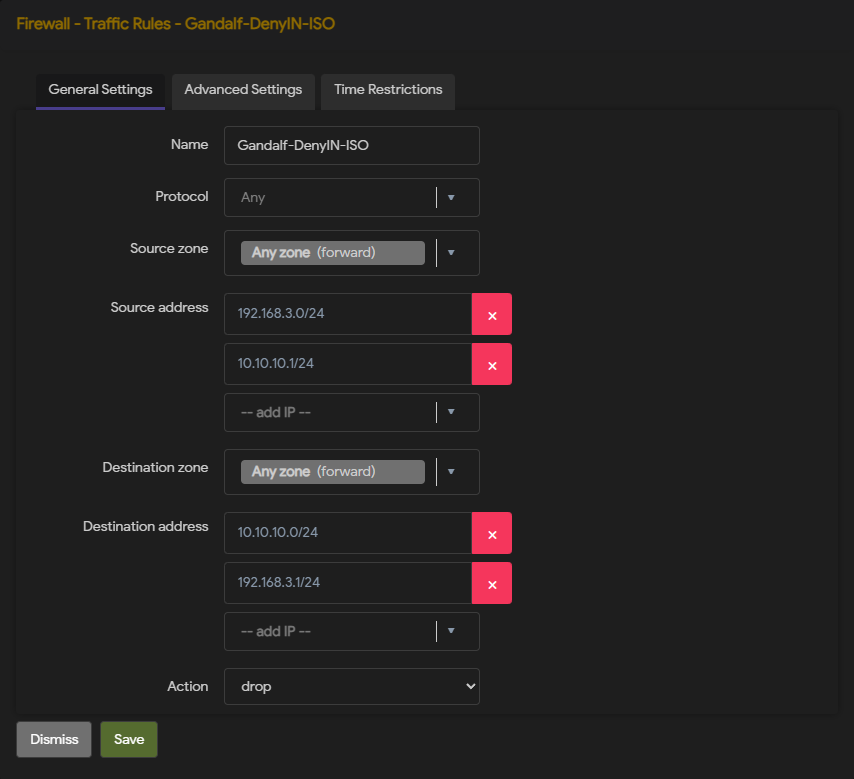This screenshot has width=854, height=779.
Task: Remove source address 192.168.3.0/24
Action: click(x=491, y=314)
